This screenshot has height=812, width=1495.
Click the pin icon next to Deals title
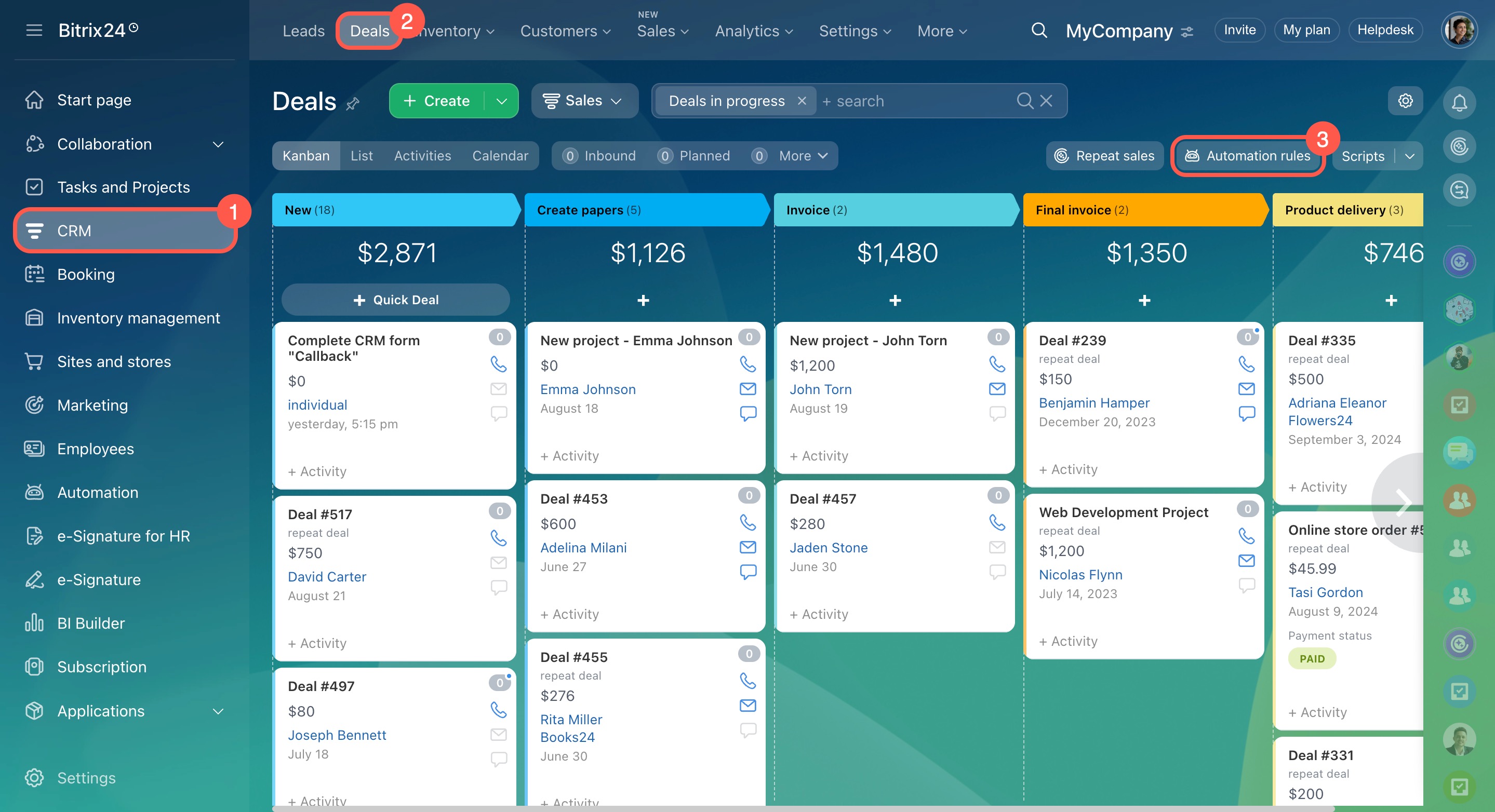352,104
